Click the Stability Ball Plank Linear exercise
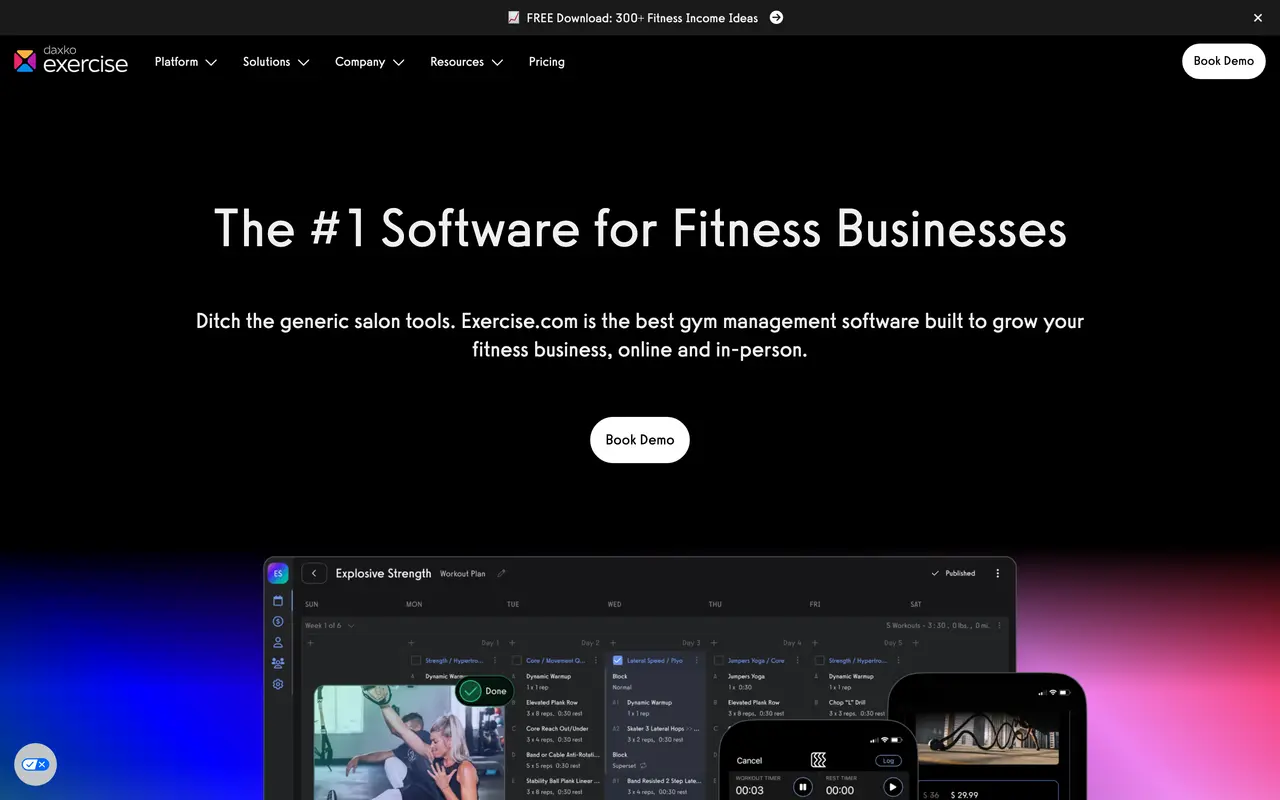The height and width of the screenshot is (800, 1280). point(563,781)
